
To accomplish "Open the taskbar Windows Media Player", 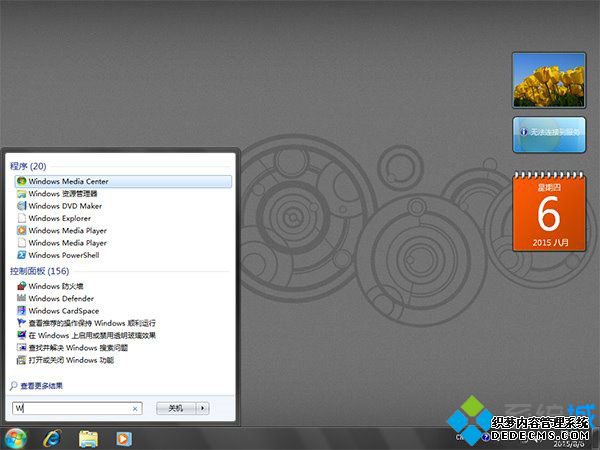I will point(124,439).
